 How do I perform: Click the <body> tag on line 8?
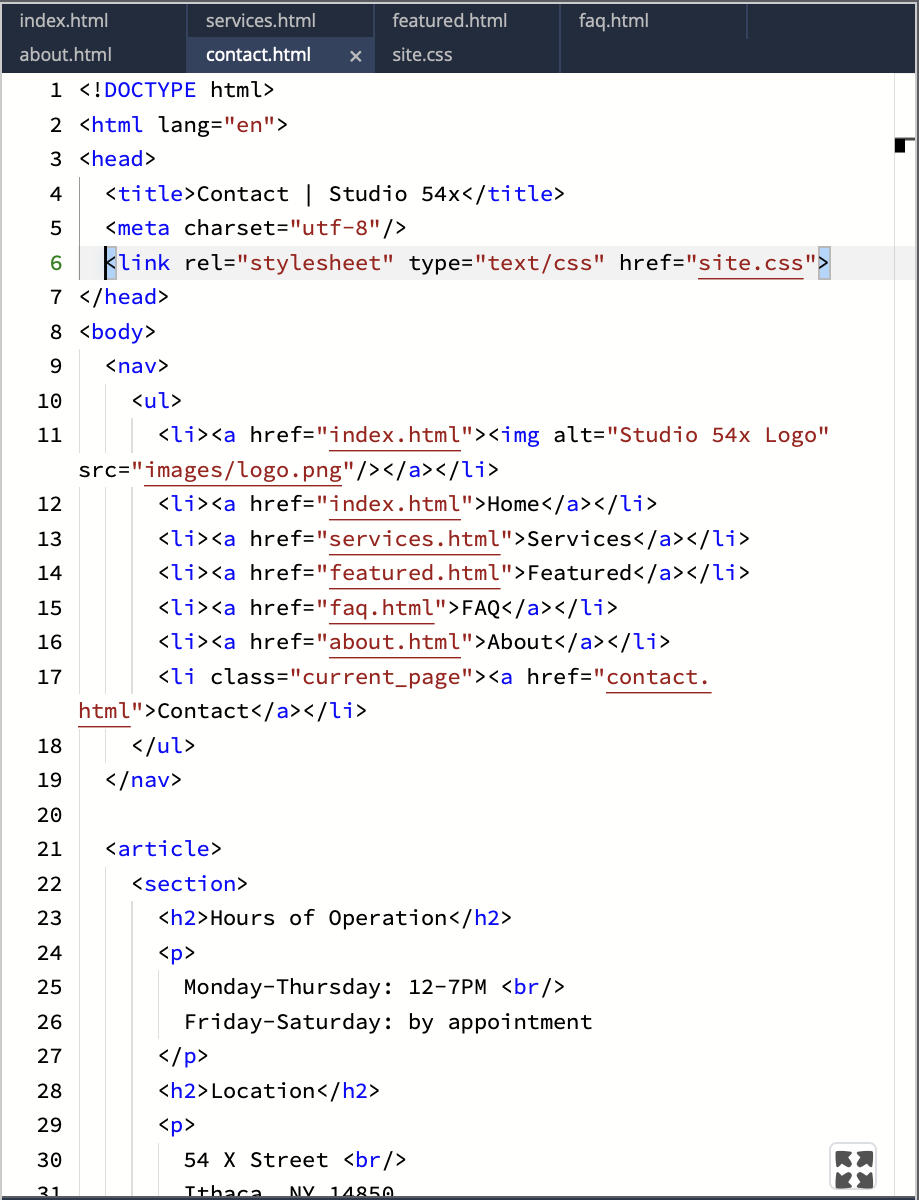[x=118, y=332]
